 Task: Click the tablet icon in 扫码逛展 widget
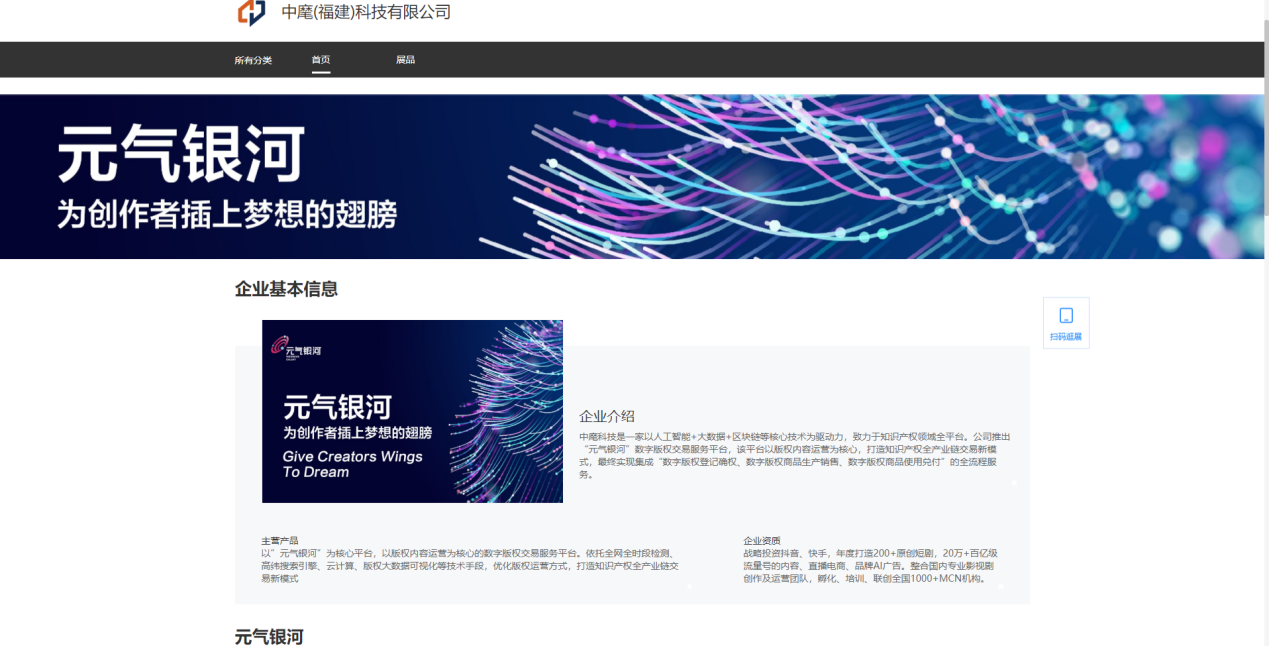pyautogui.click(x=1066, y=315)
